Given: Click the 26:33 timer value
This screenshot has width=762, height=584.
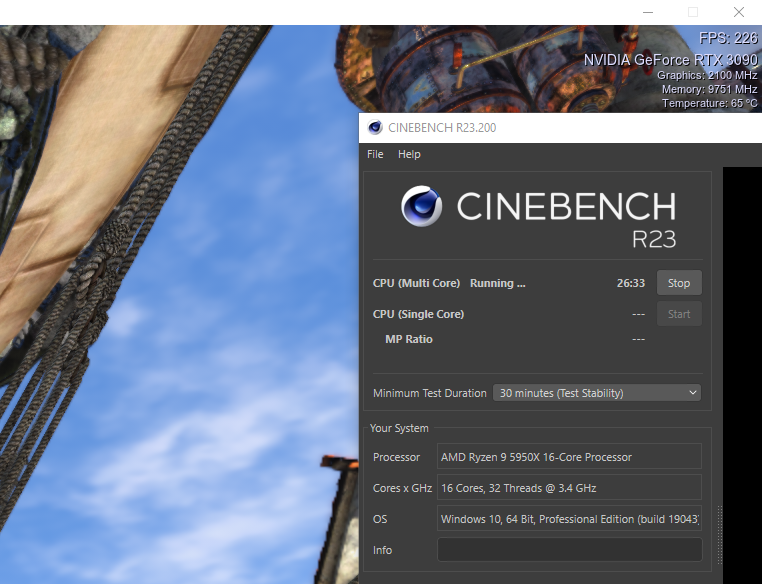Looking at the screenshot, I should click(x=631, y=283).
